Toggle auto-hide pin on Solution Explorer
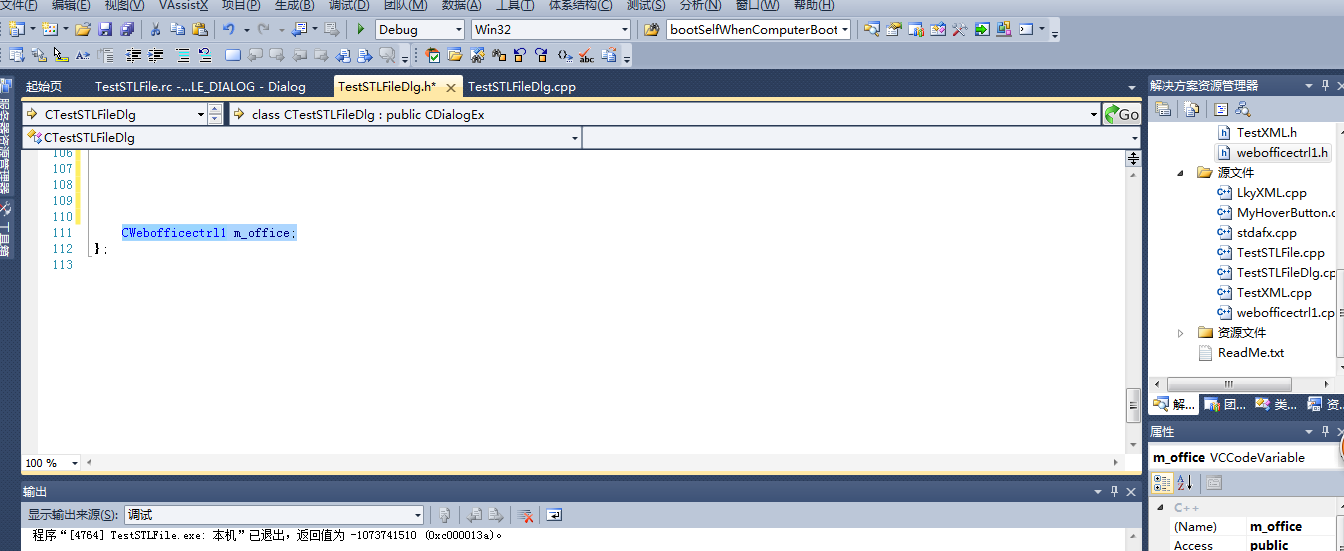1344x551 pixels. [x=1325, y=86]
